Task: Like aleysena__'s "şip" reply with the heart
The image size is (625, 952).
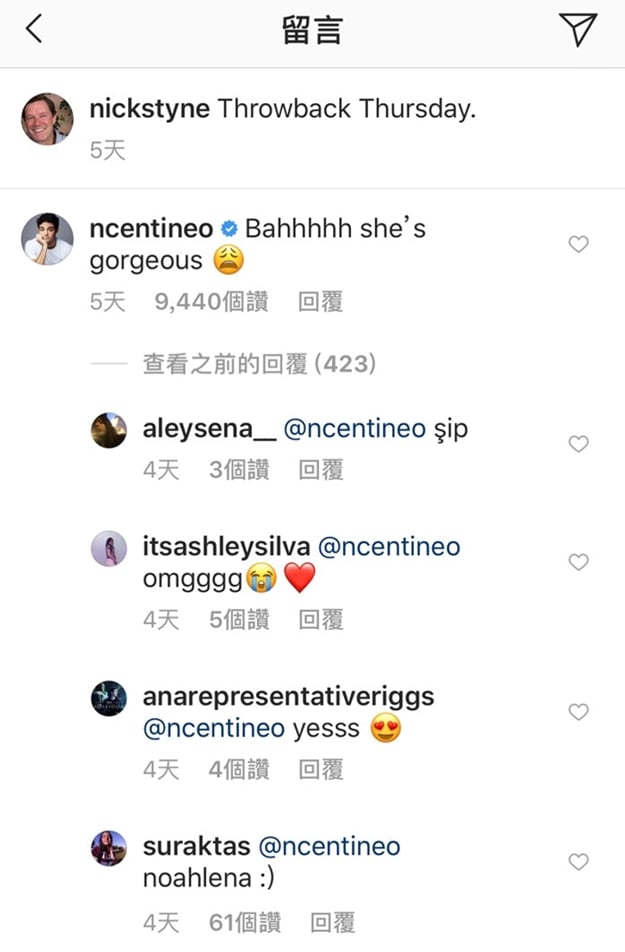Action: [578, 444]
